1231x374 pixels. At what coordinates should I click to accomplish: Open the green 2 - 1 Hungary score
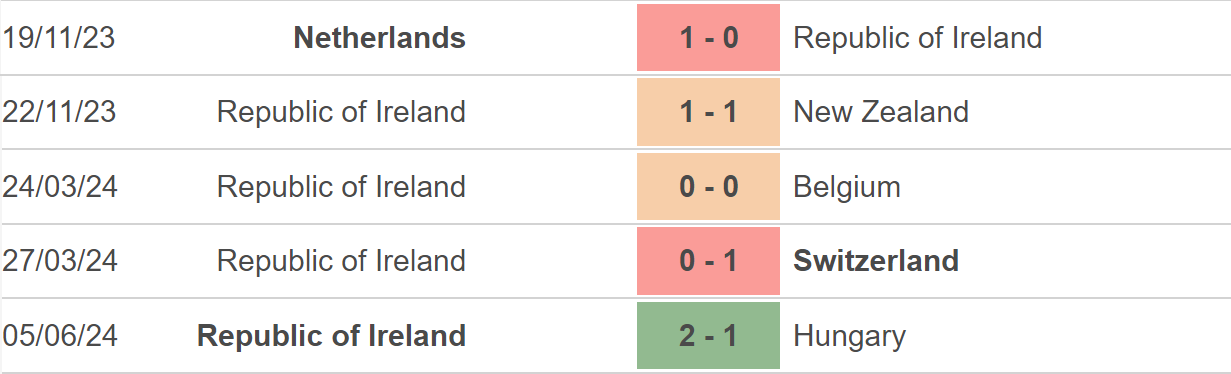coord(708,336)
